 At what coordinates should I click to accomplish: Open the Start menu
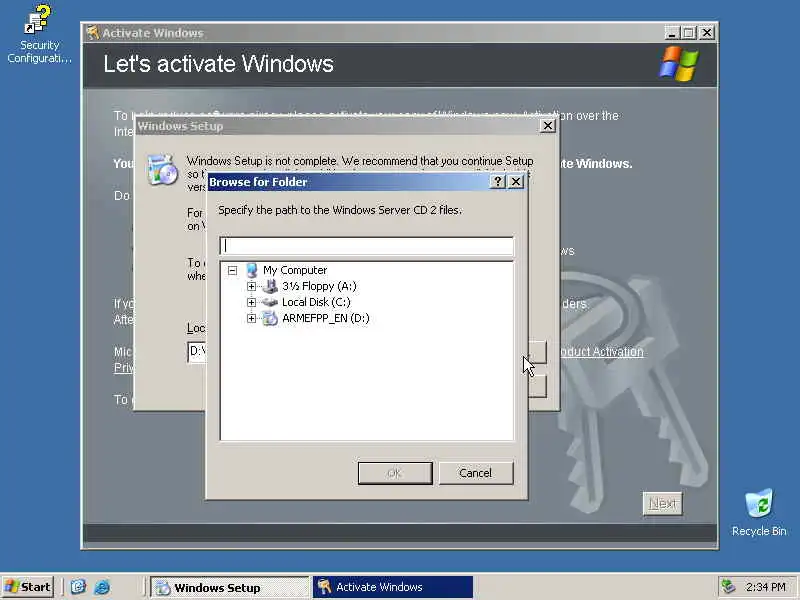tap(28, 587)
